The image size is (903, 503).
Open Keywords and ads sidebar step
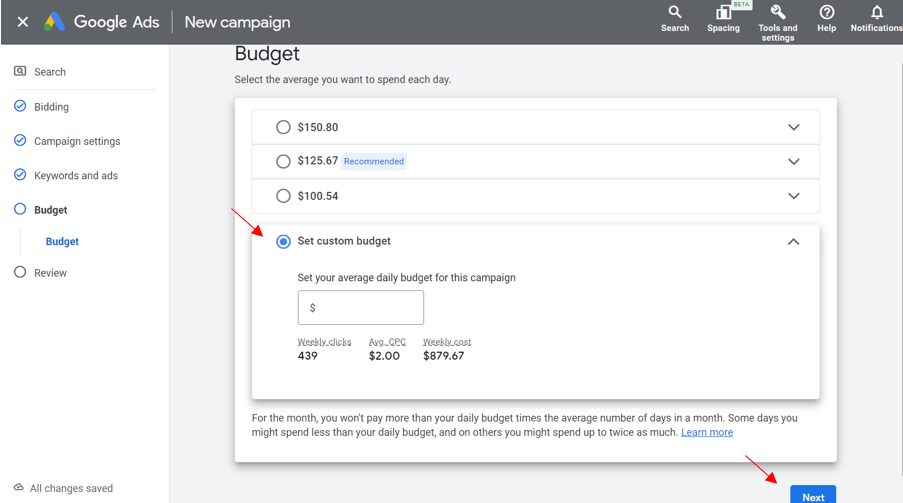click(x=75, y=175)
